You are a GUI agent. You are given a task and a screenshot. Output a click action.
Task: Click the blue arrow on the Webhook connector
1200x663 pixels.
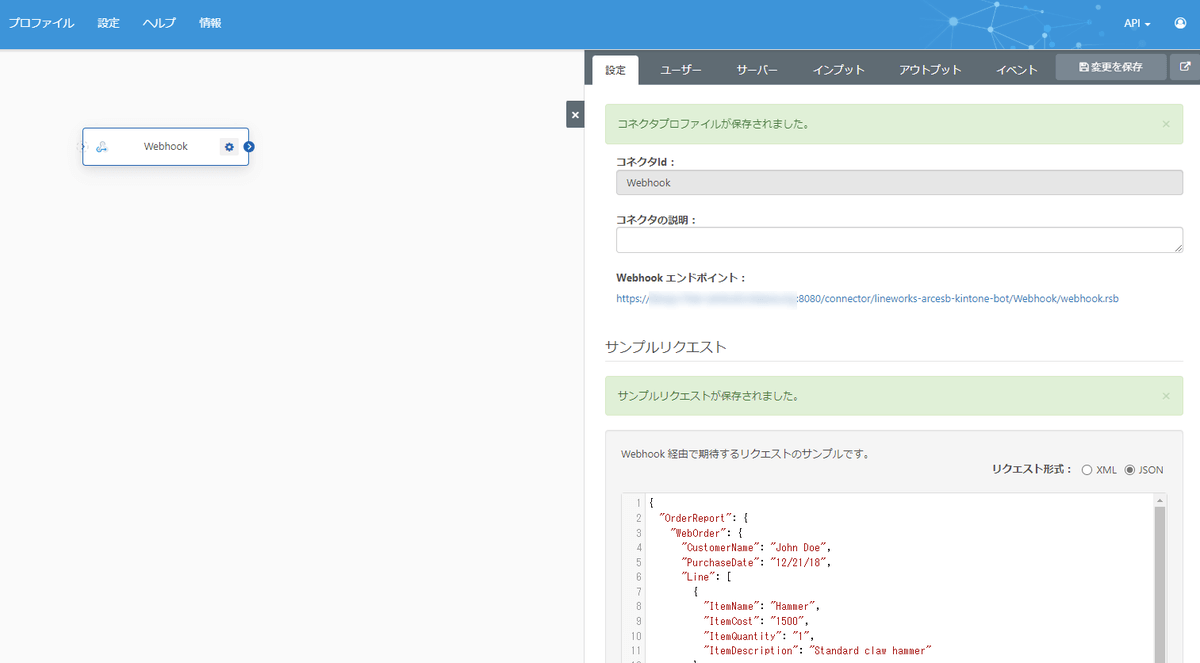click(x=248, y=146)
